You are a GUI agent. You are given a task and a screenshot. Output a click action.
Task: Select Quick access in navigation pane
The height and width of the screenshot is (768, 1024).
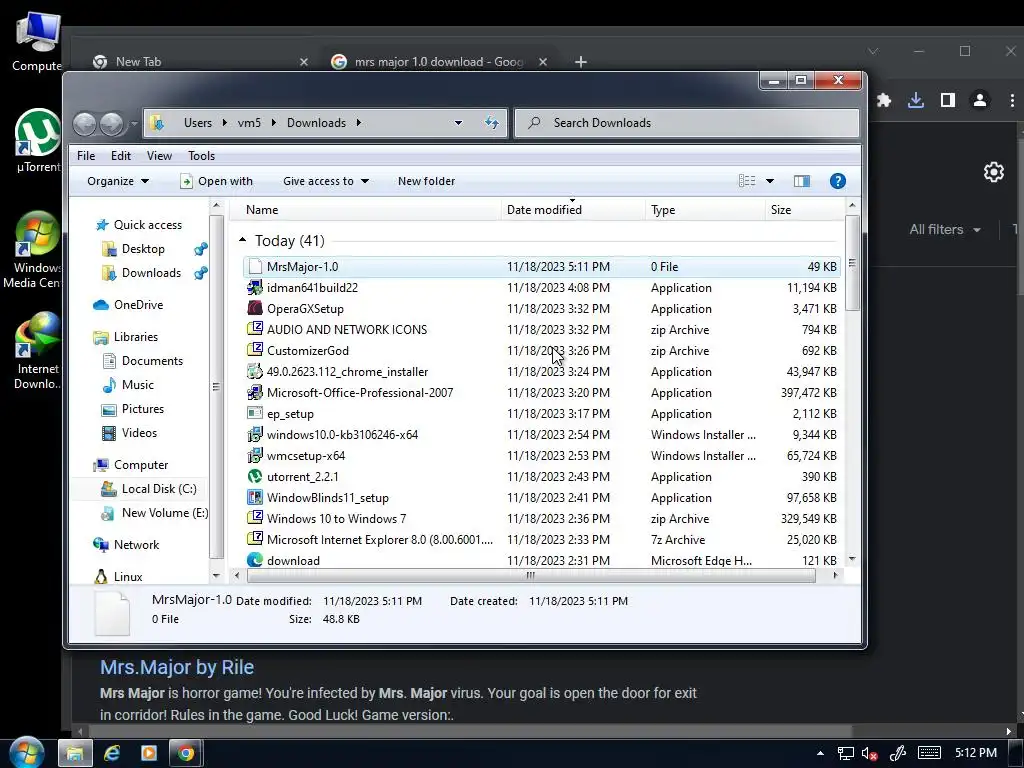click(x=139, y=225)
